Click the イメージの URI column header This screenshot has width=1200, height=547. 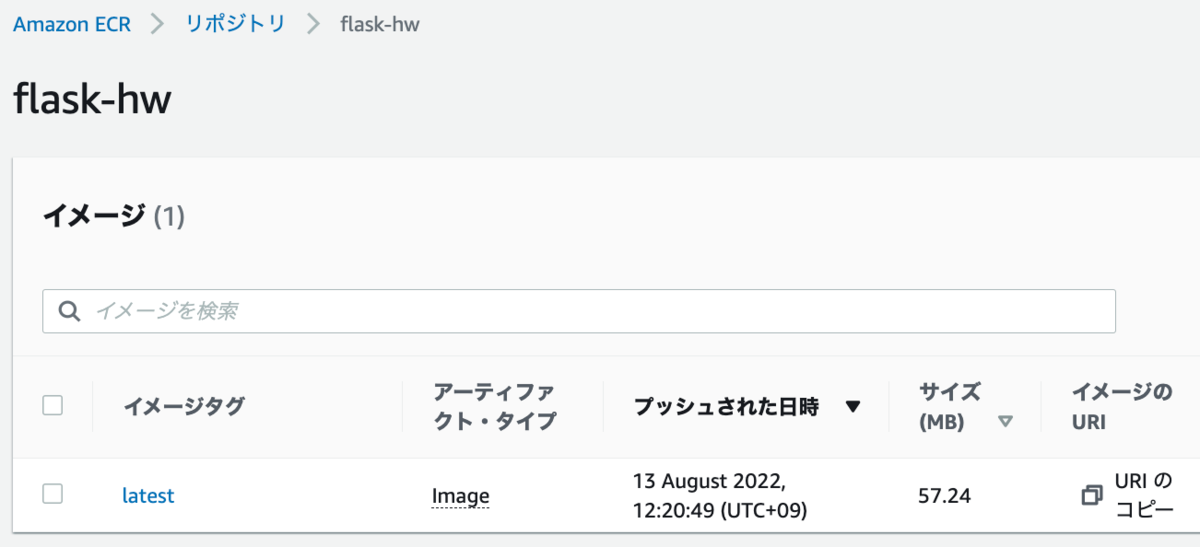click(x=1121, y=406)
